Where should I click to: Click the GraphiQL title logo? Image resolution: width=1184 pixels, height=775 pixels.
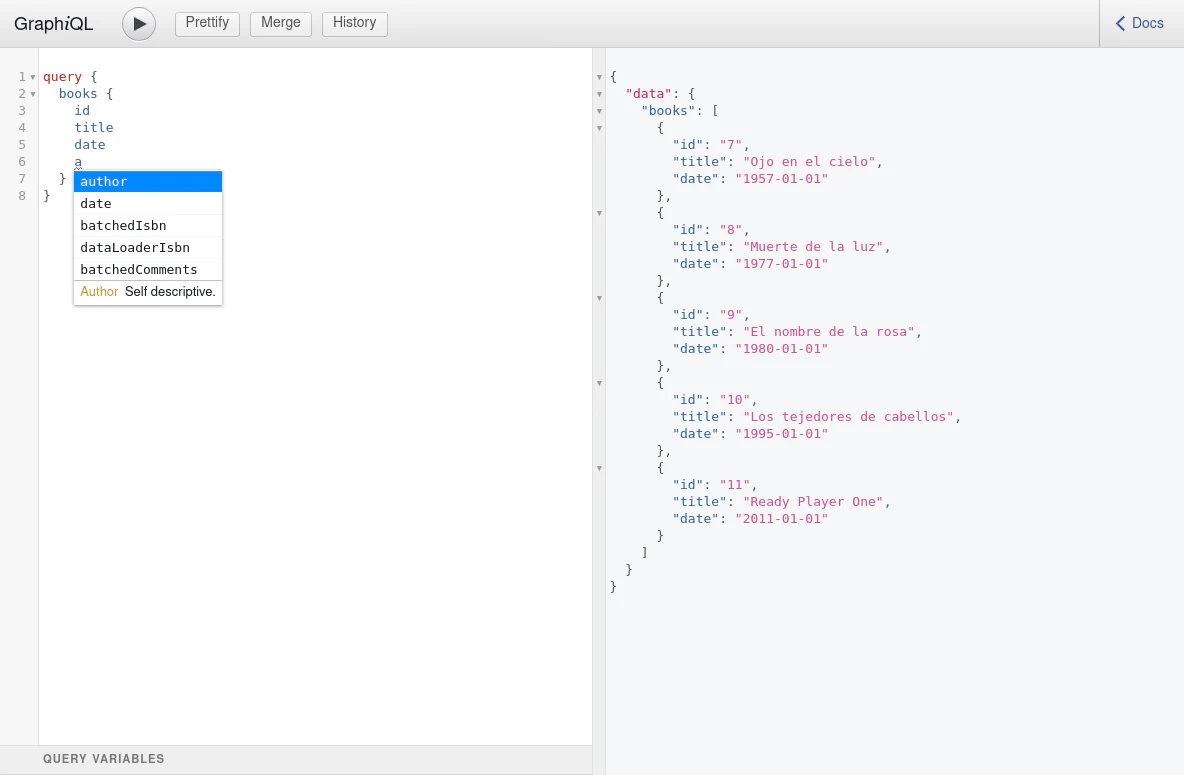[54, 24]
